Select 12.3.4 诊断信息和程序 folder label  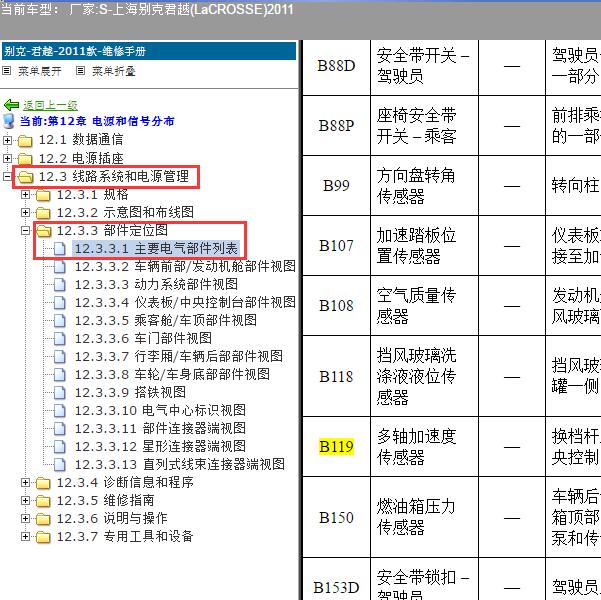pyautogui.click(x=125, y=483)
